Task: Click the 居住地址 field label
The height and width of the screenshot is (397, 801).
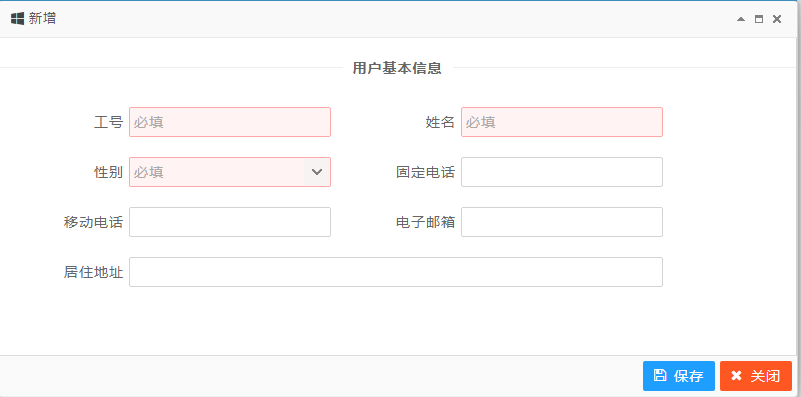Action: point(93,273)
